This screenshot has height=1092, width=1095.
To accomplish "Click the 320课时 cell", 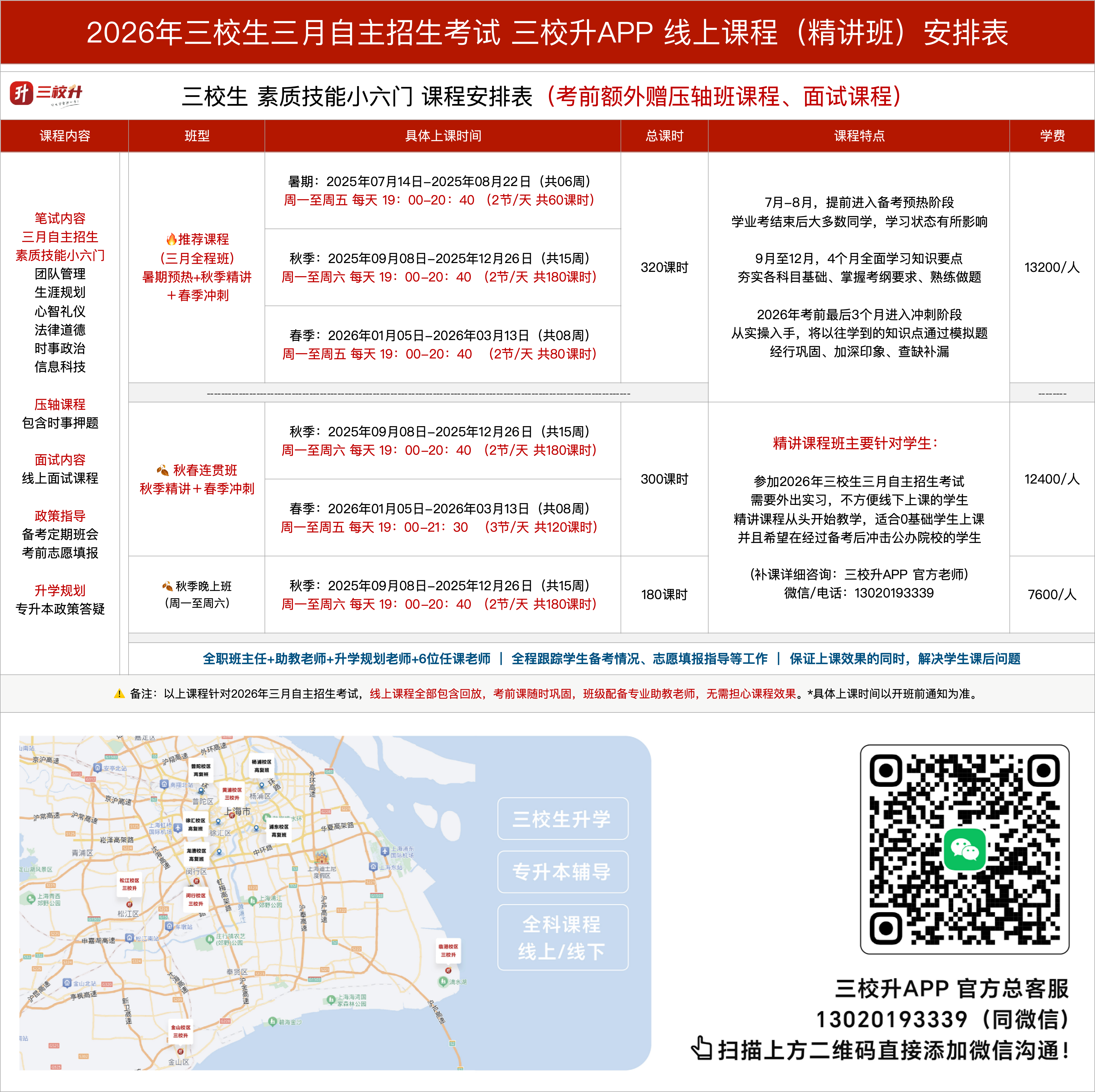I will pos(664,268).
